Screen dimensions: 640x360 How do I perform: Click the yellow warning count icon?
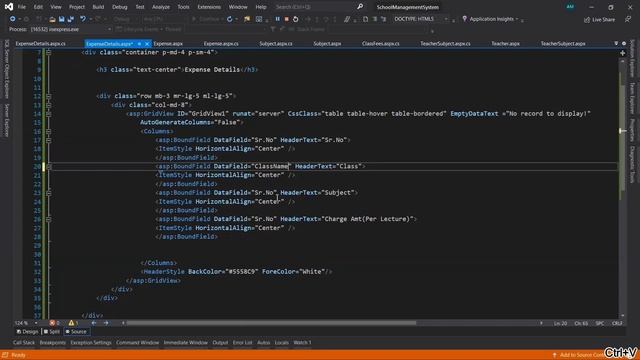pyautogui.click(x=71, y=323)
